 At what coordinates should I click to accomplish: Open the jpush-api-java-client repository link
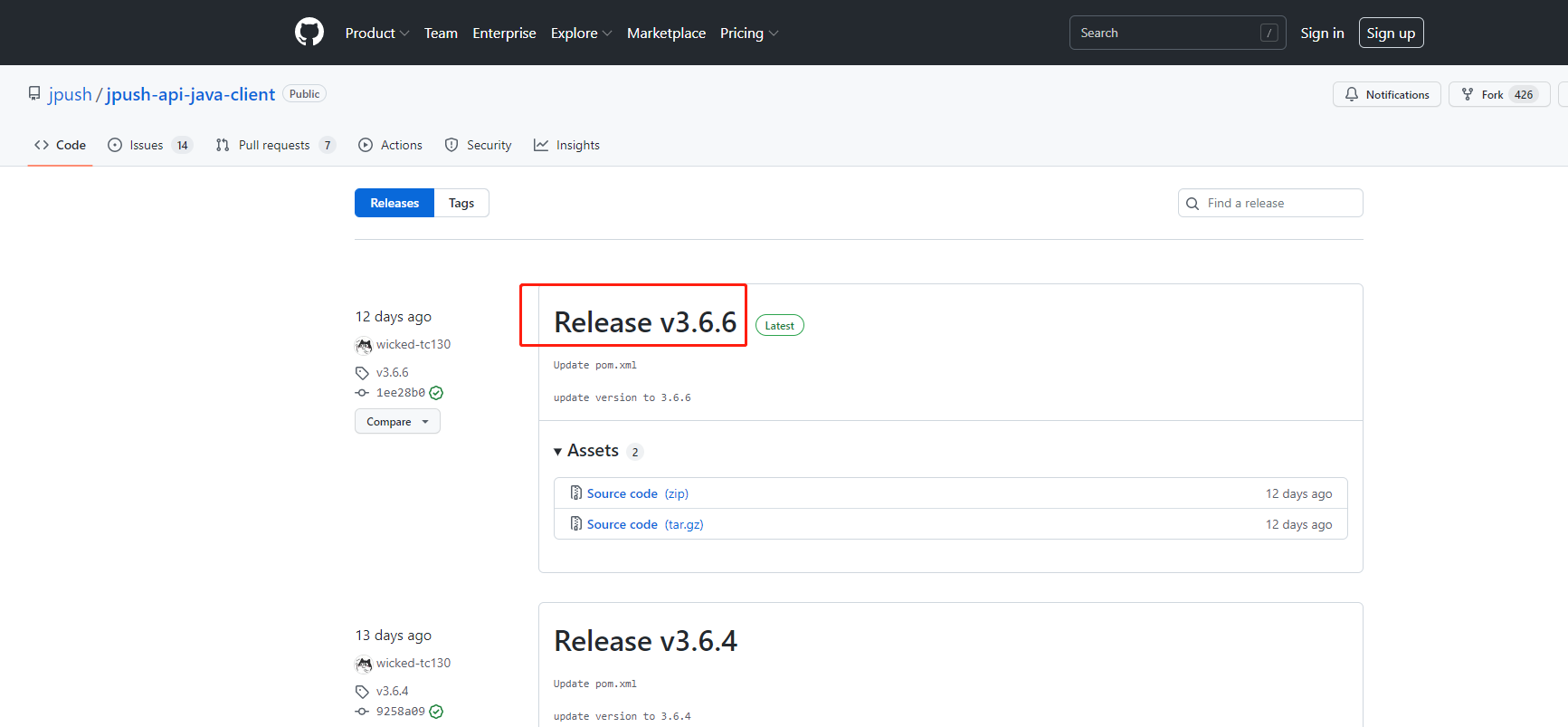pos(191,94)
